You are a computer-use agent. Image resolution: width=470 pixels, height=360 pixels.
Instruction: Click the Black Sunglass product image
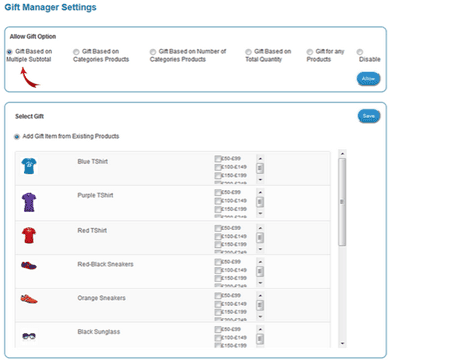(29, 336)
